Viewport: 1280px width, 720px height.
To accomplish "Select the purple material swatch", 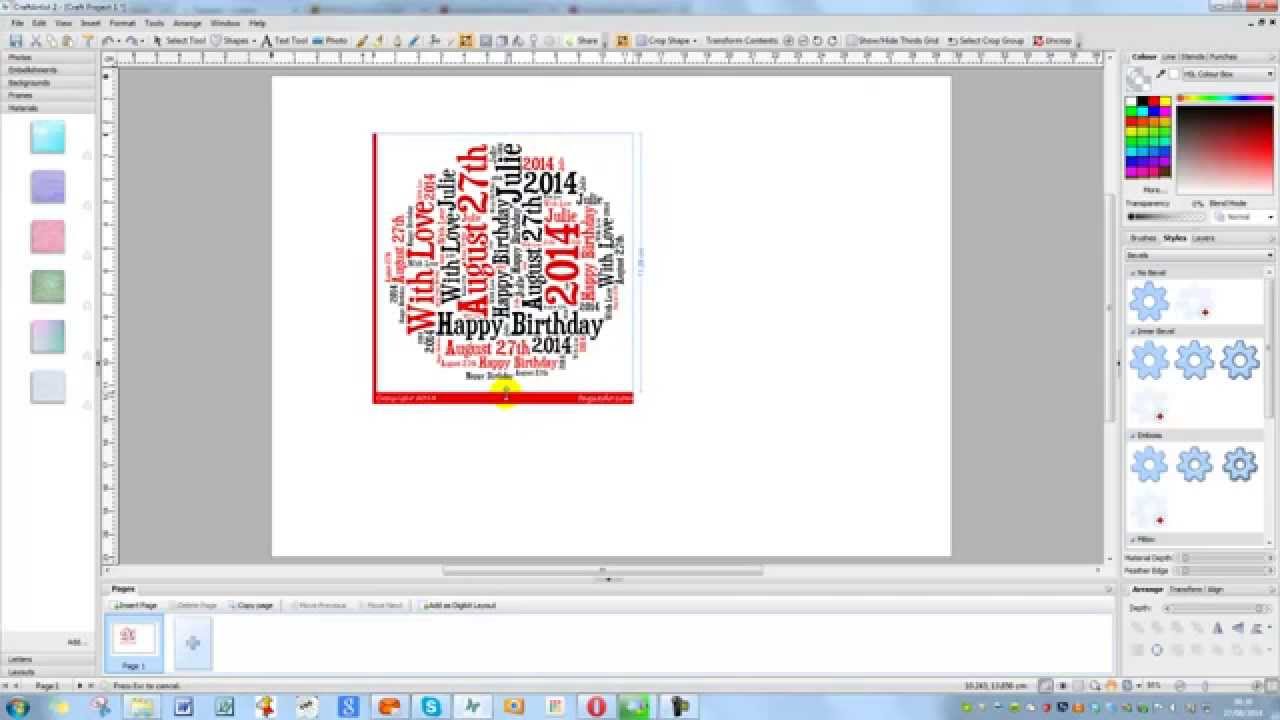I will [48, 187].
